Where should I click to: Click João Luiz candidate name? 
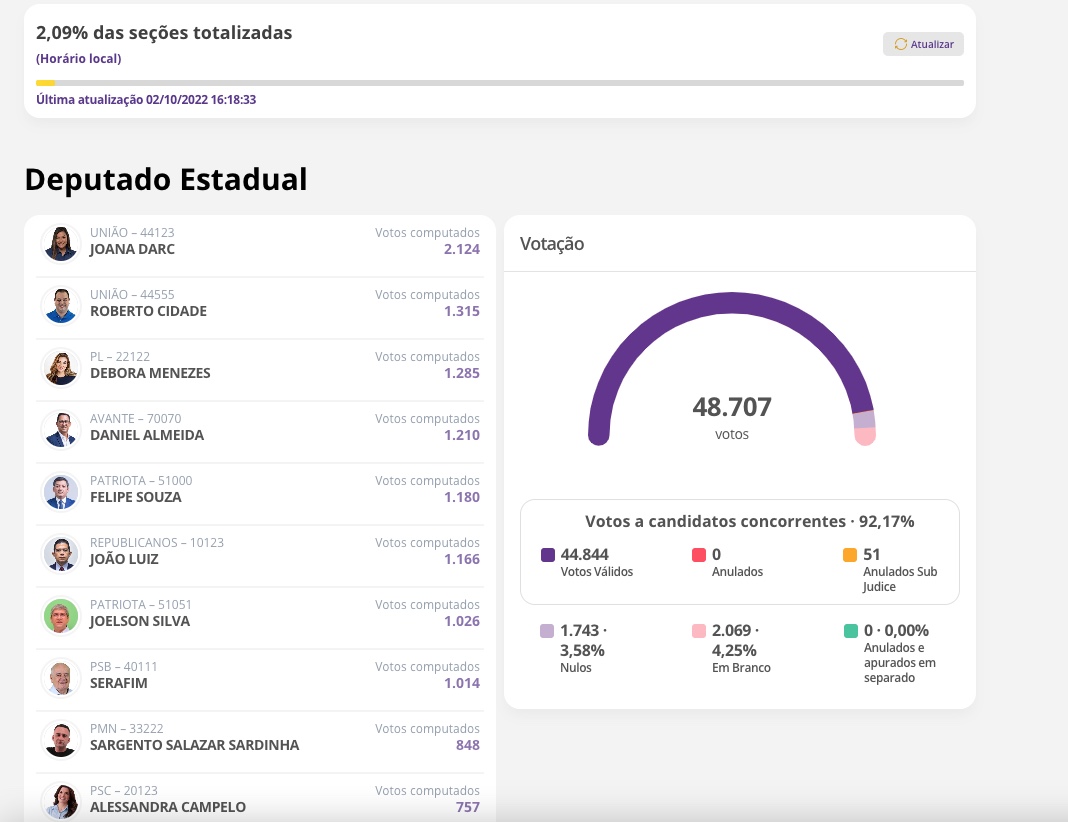click(124, 559)
